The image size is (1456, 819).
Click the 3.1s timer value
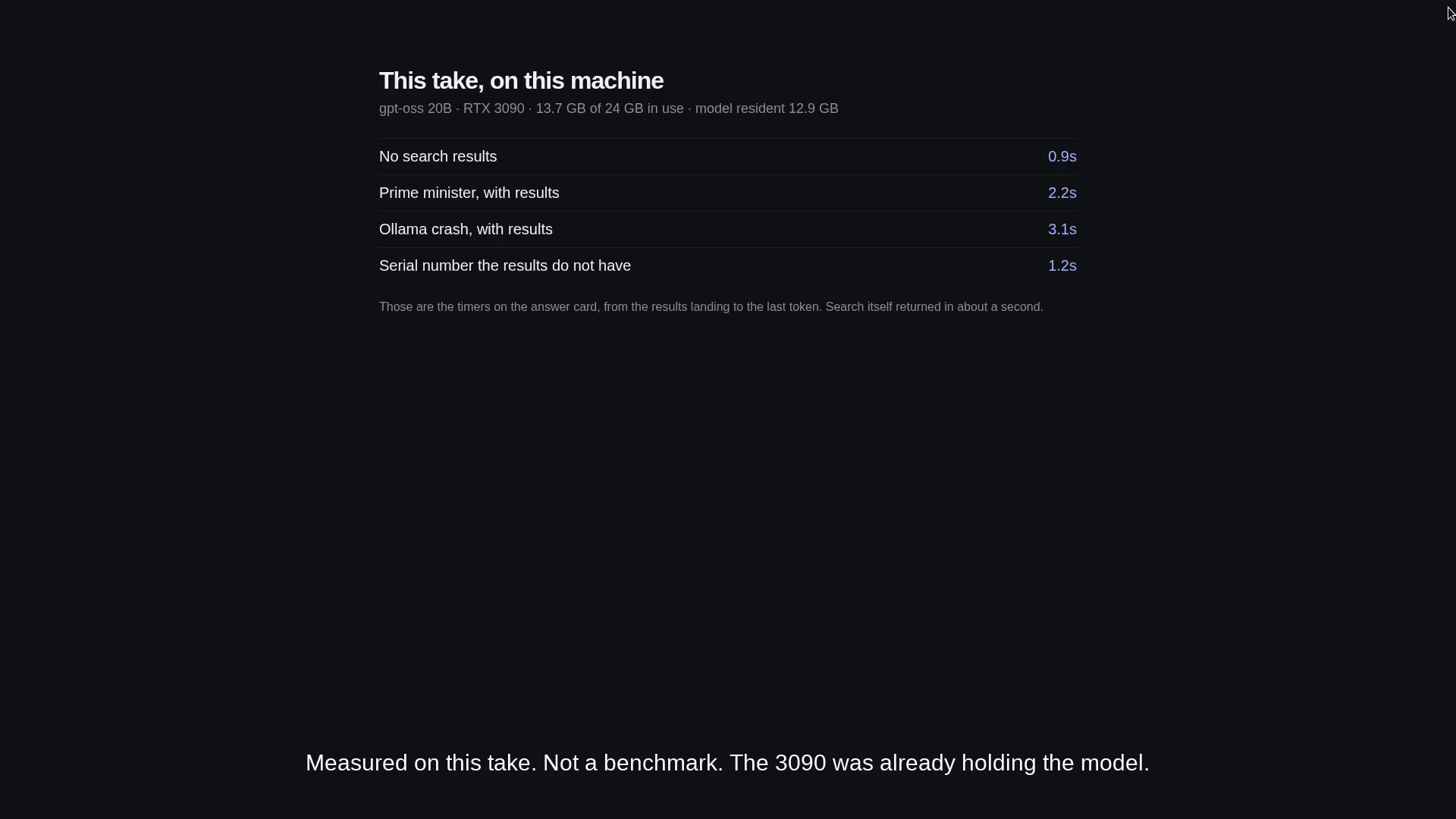pyautogui.click(x=1062, y=229)
